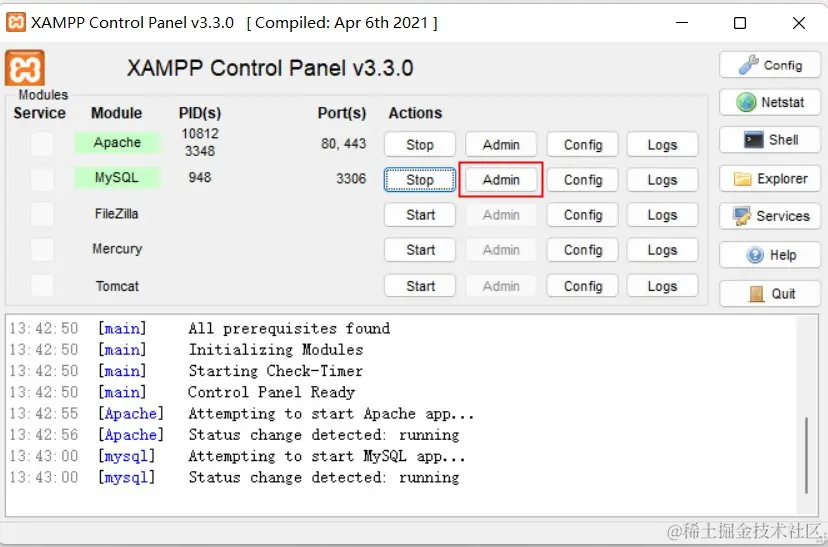This screenshot has width=828, height=547.
Task: Click log line 'Initializing Modules'
Action: 276,349
